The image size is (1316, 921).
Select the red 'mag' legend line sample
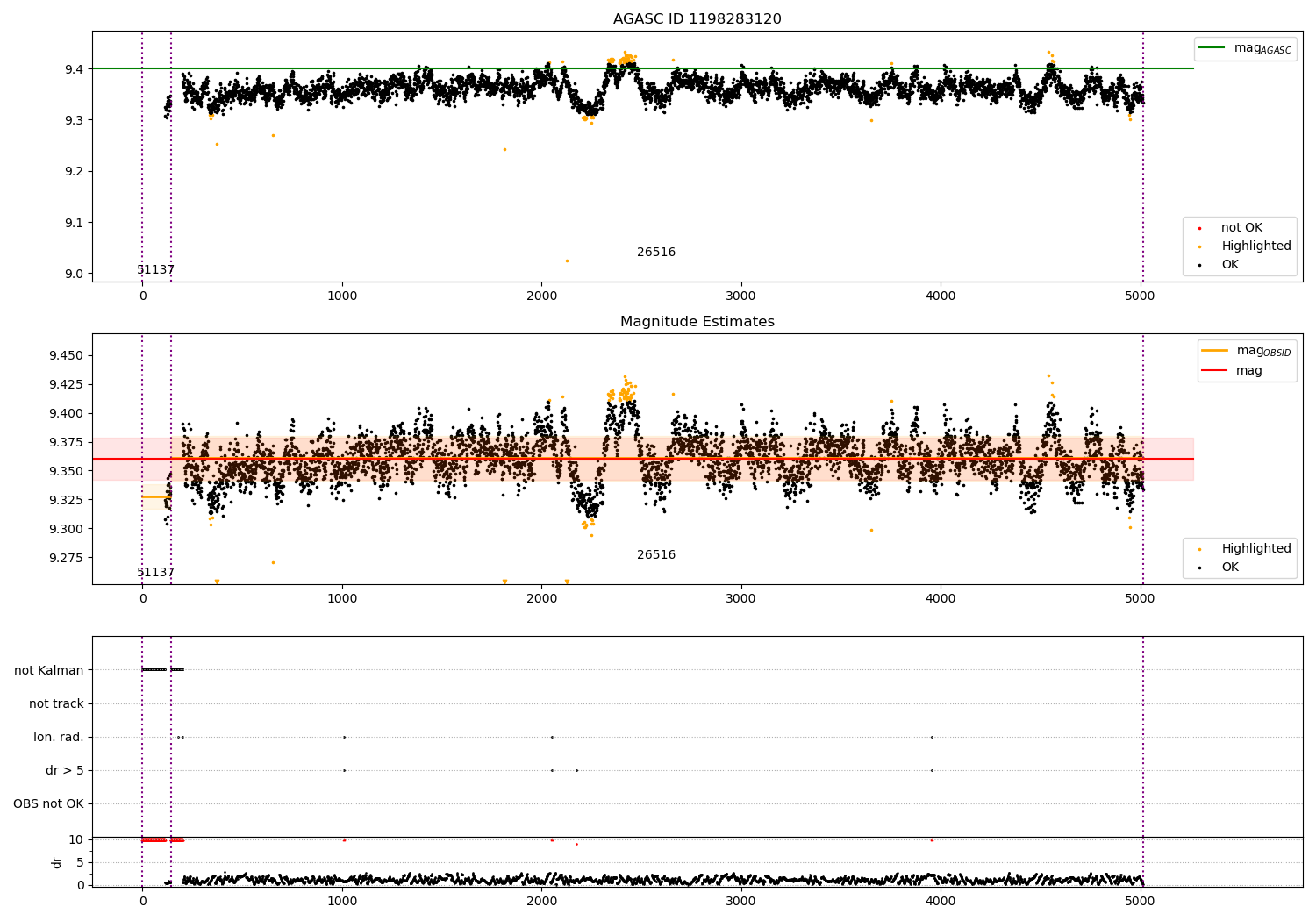(x=1215, y=370)
